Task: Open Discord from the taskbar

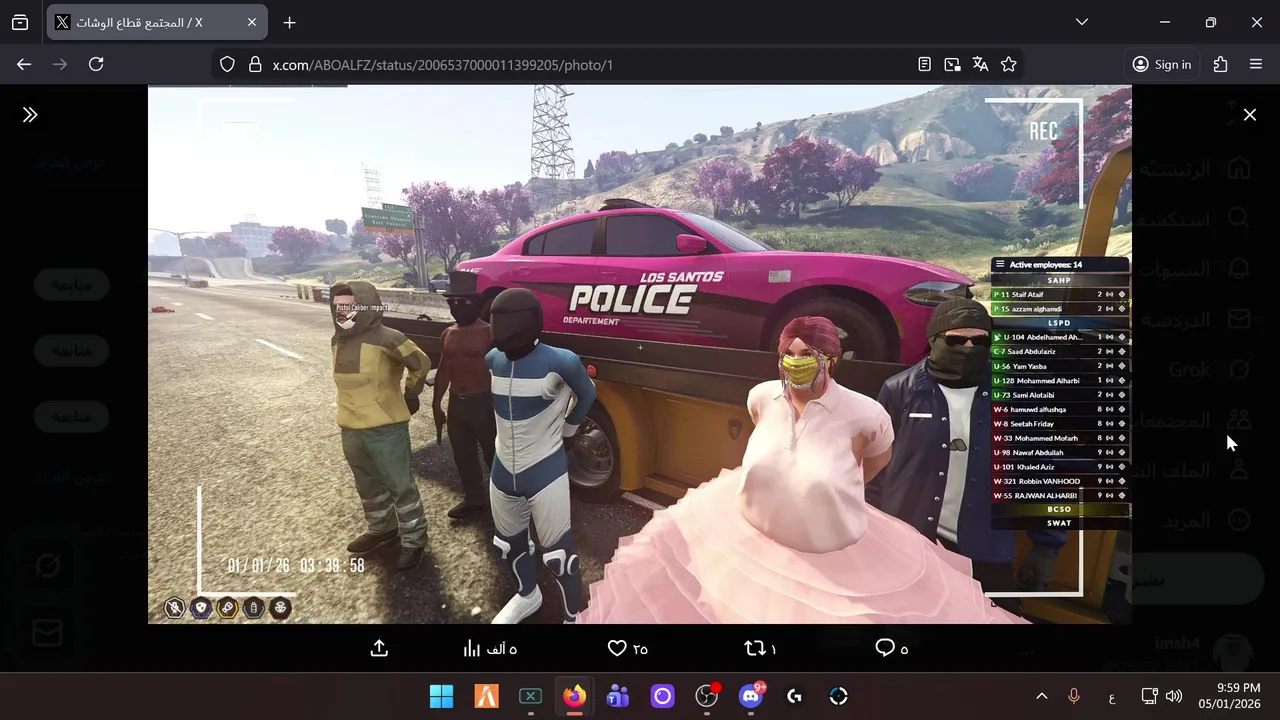Action: point(750,696)
